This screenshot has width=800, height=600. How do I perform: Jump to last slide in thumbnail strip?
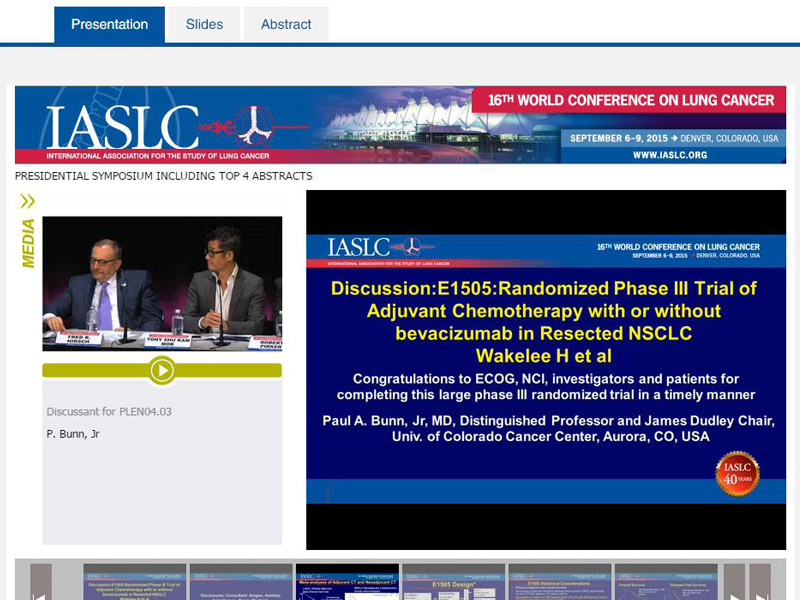pyautogui.click(x=760, y=582)
